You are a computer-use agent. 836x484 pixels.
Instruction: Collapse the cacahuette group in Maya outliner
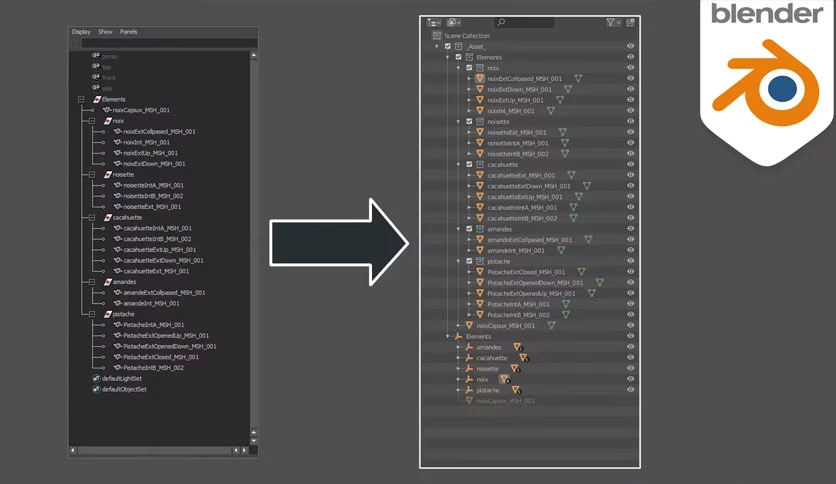coord(92,217)
